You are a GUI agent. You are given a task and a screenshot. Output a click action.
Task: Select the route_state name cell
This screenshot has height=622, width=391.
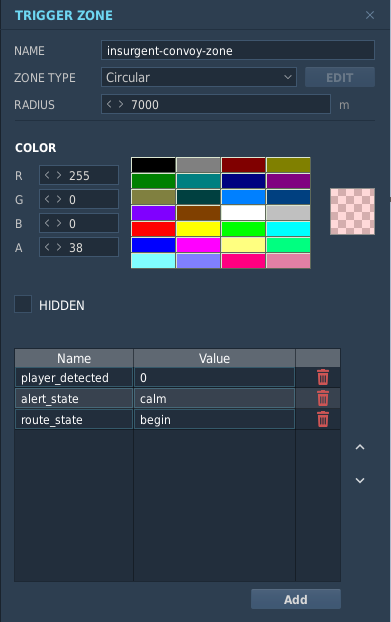coord(74,419)
